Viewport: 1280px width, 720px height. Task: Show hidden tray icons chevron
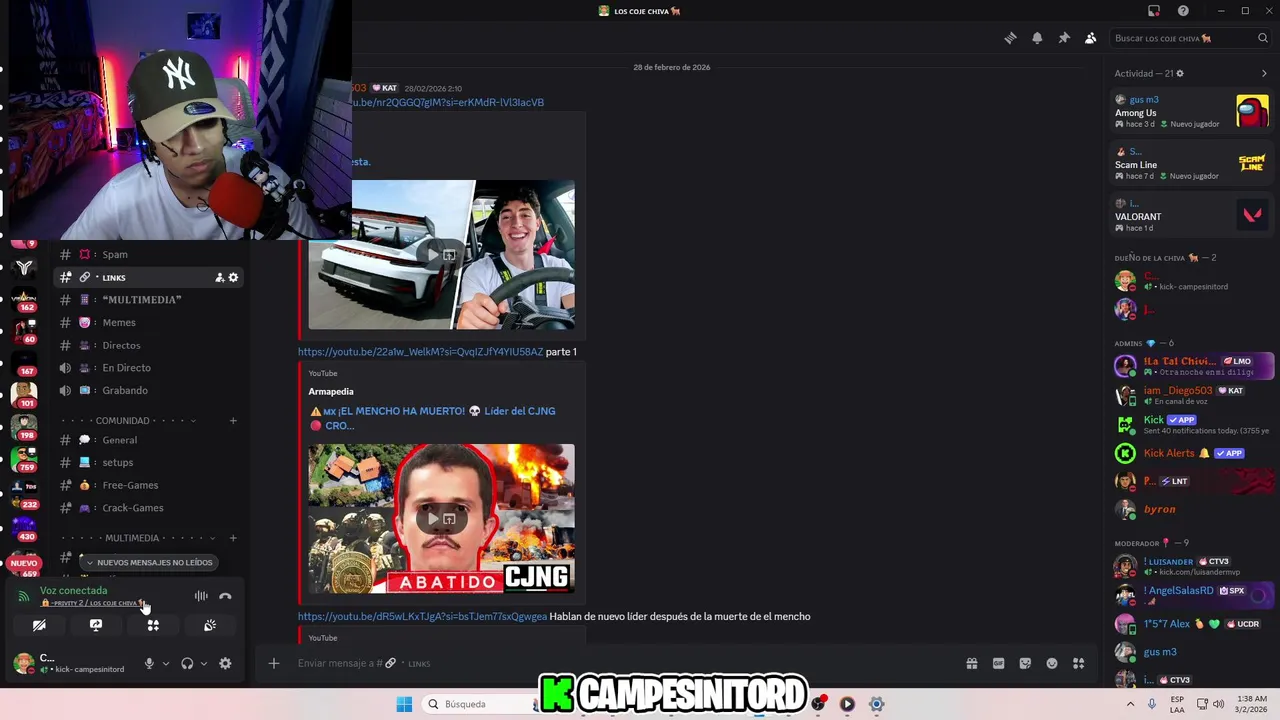coord(1131,704)
